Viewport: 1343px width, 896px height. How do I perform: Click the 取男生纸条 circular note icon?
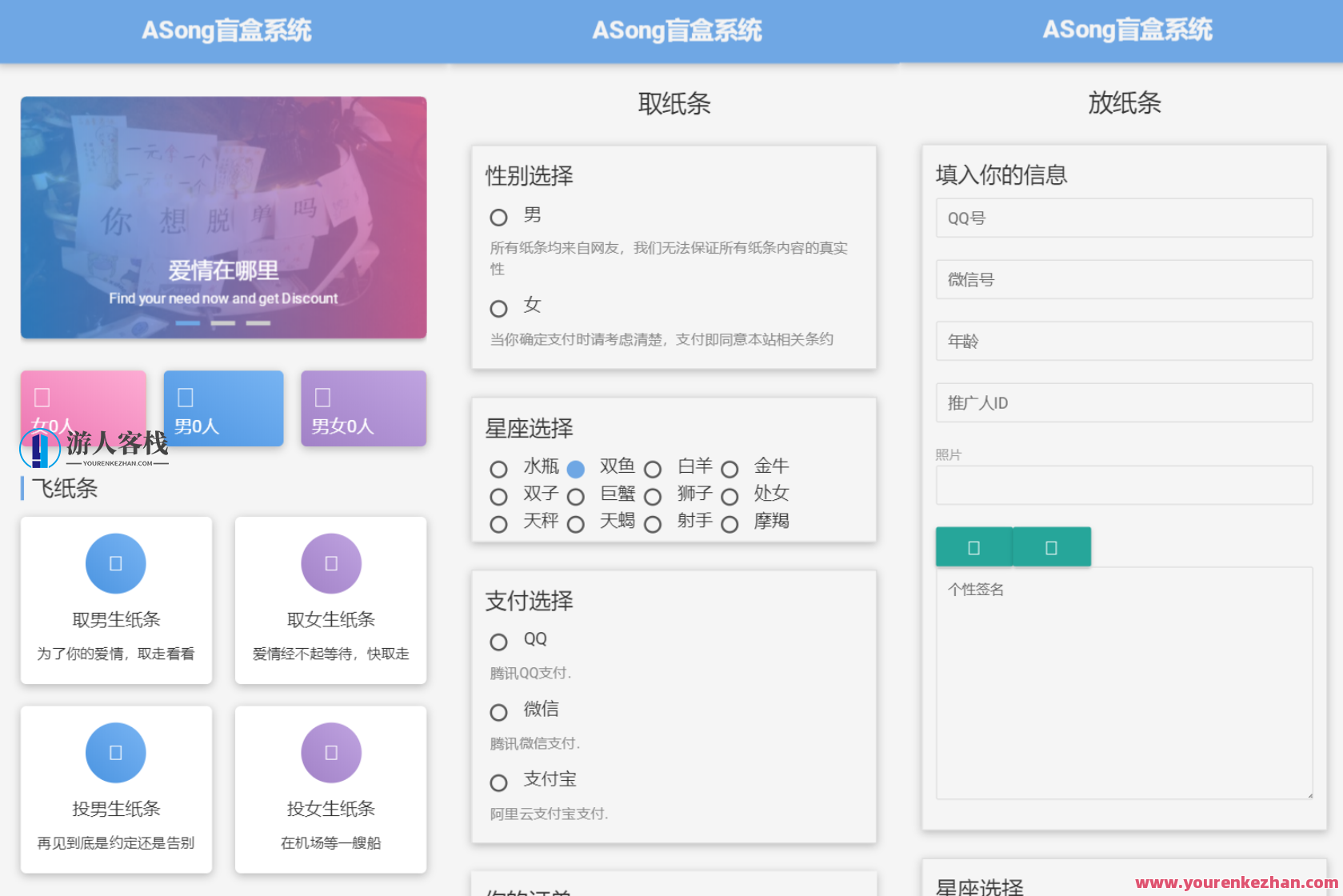(x=115, y=562)
